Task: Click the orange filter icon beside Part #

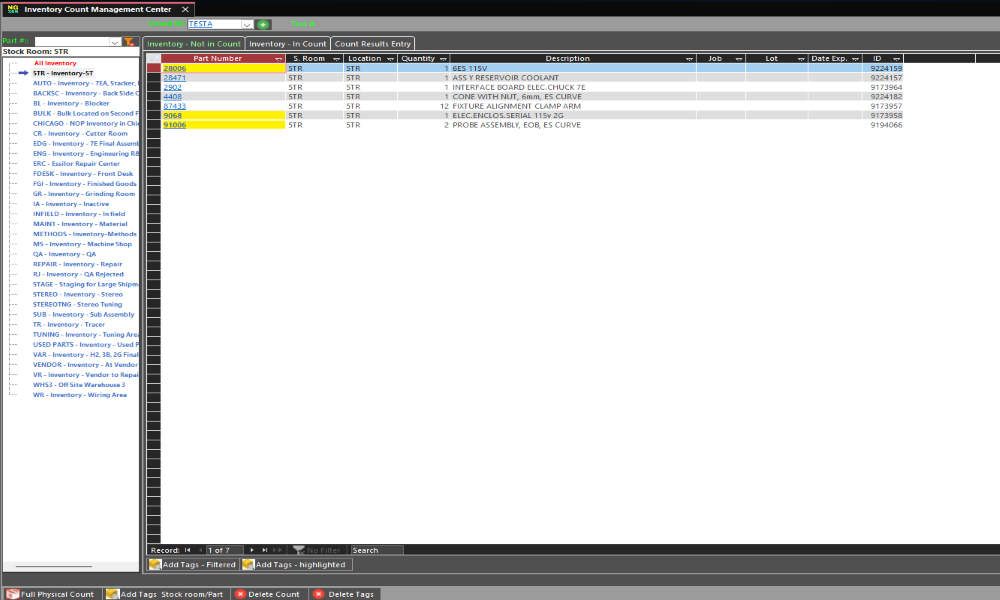Action: [x=129, y=42]
